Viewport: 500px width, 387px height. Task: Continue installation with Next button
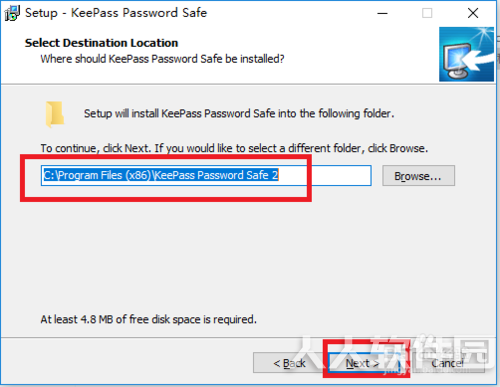[363, 363]
